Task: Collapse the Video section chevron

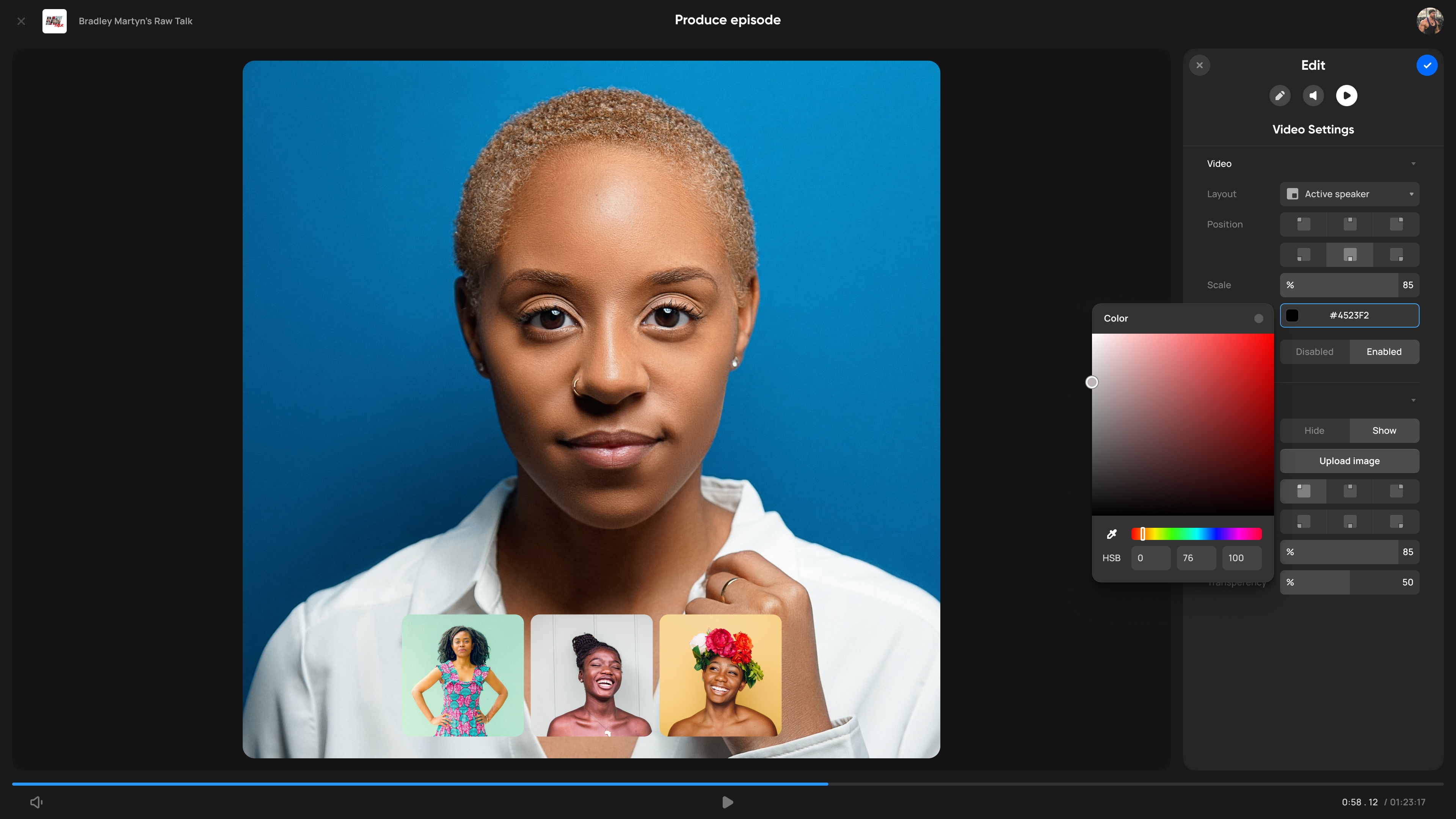Action: [1413, 163]
